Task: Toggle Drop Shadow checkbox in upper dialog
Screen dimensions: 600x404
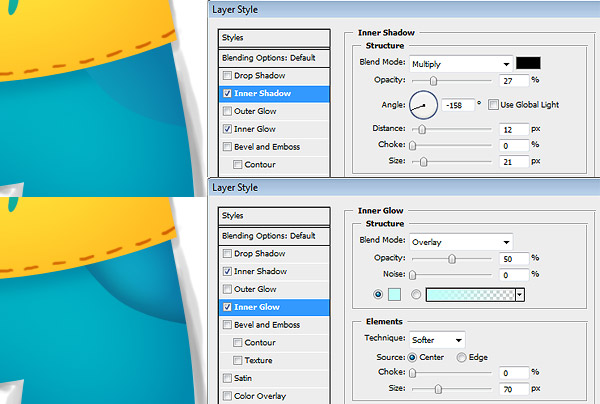Action: tap(227, 75)
